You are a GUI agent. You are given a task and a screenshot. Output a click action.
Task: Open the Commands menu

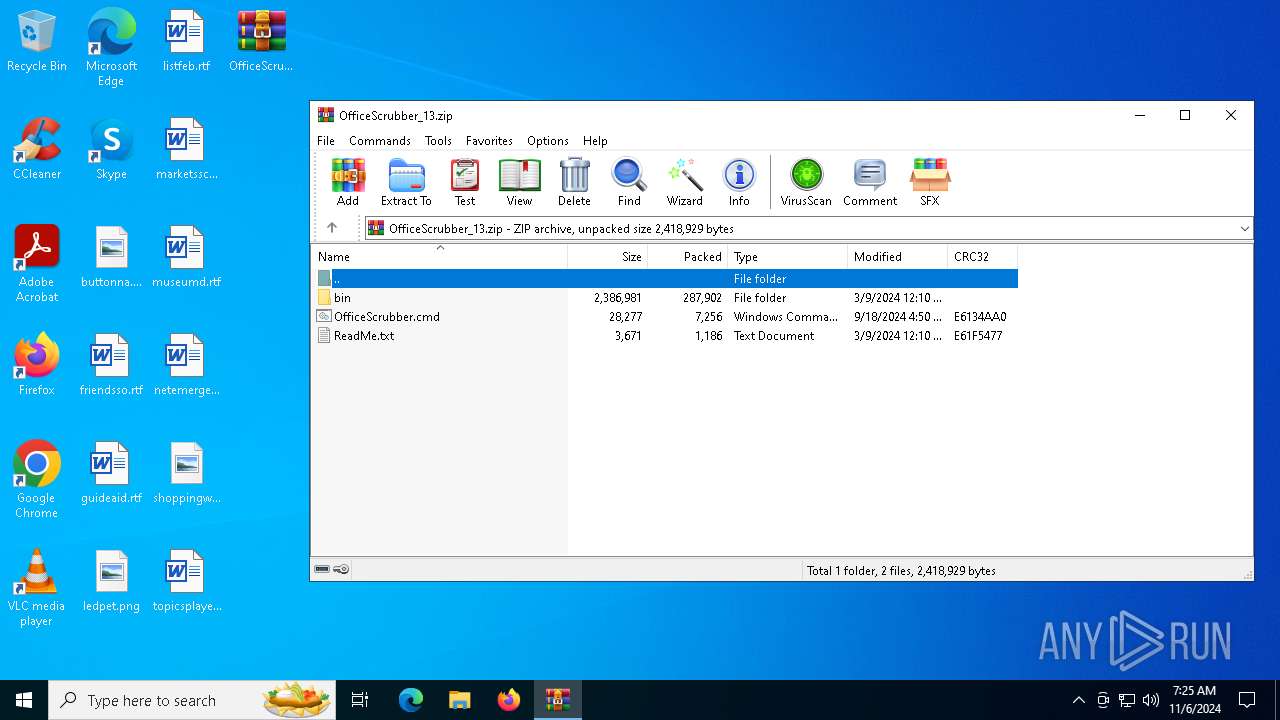(380, 141)
